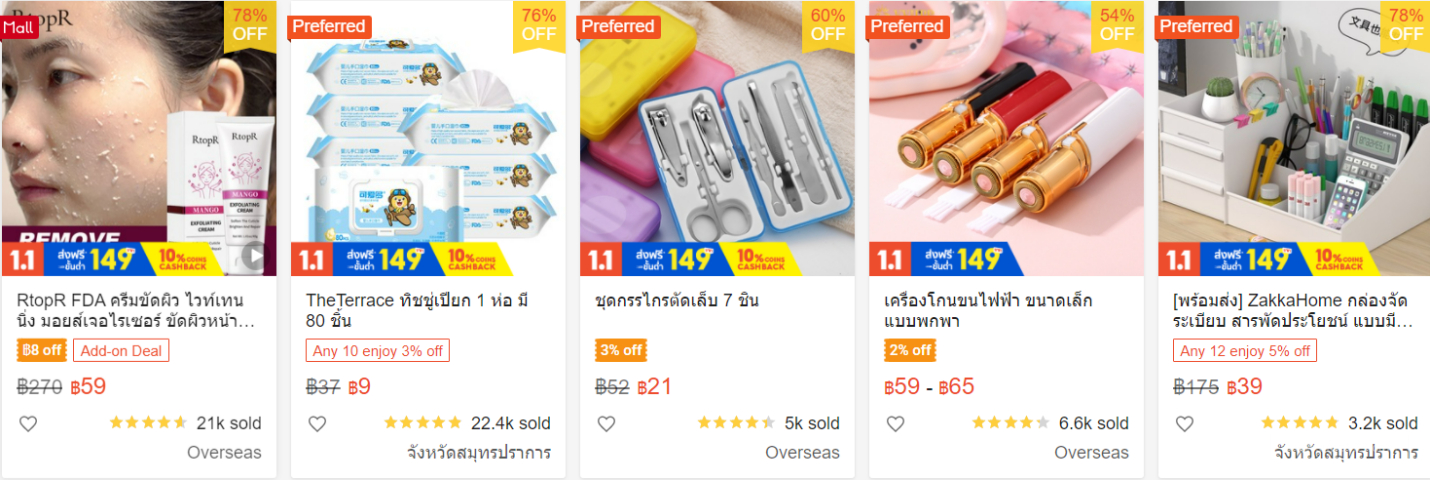The width and height of the screenshot is (1430, 480).
Task: Open RtopR FDA exfoliating cream title
Action: (136, 311)
